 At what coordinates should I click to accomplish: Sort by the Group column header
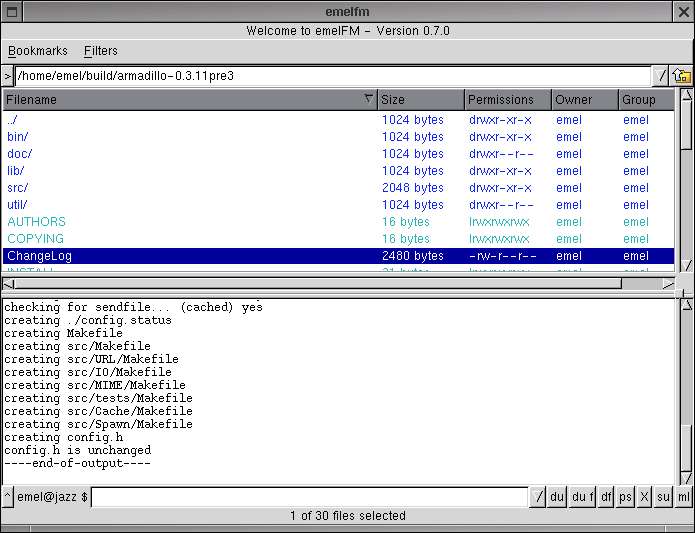(x=646, y=100)
